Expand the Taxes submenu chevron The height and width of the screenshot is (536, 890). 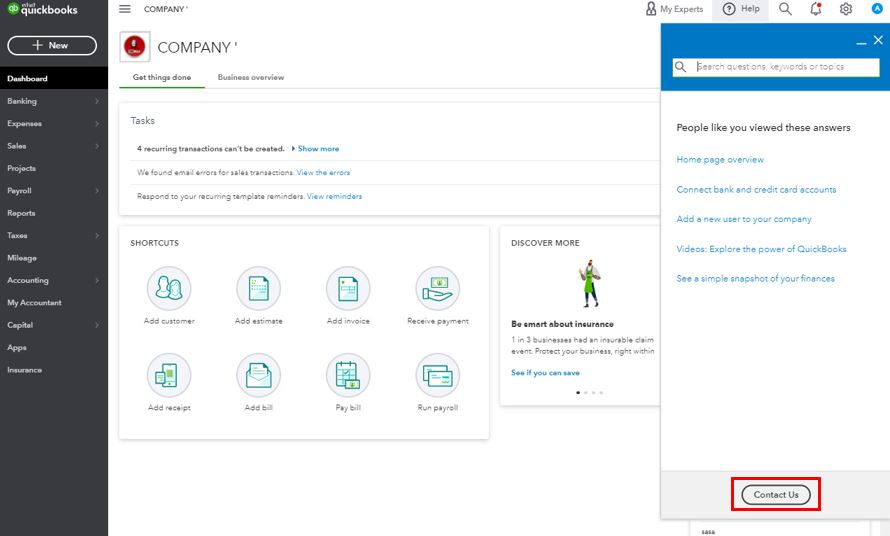[97, 235]
